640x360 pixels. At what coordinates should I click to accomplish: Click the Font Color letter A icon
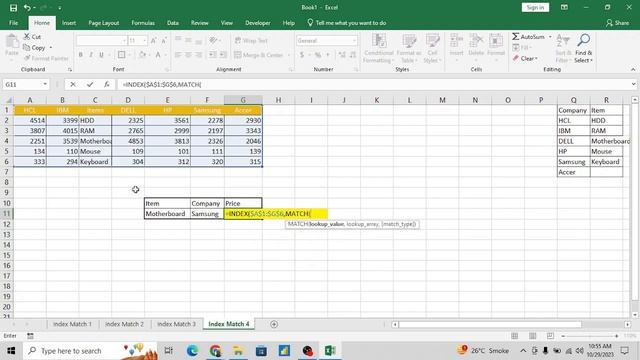click(158, 55)
